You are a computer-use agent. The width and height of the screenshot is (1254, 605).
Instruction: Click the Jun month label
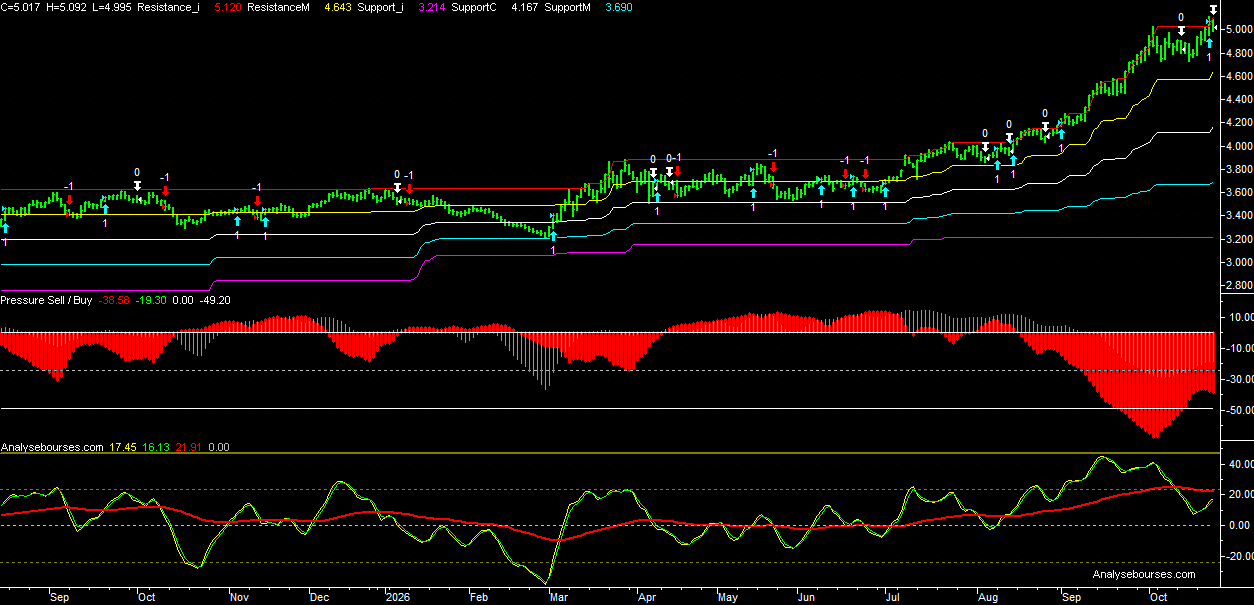click(x=807, y=597)
